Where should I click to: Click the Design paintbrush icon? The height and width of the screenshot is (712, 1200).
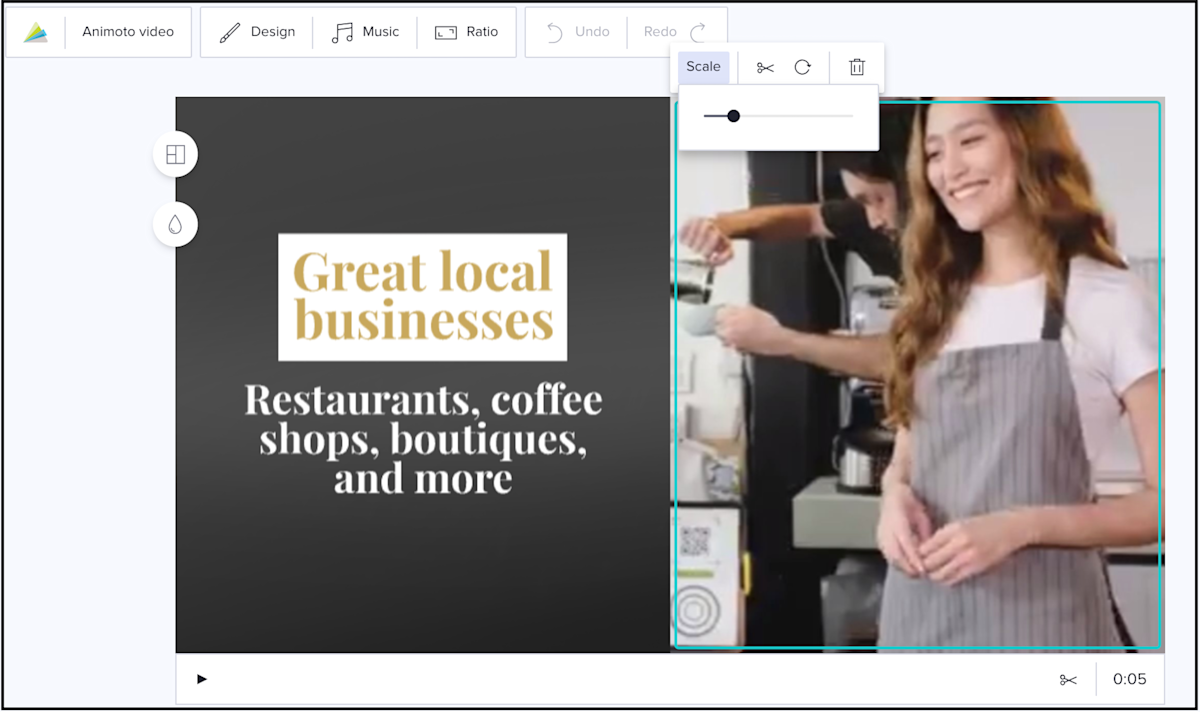click(228, 31)
